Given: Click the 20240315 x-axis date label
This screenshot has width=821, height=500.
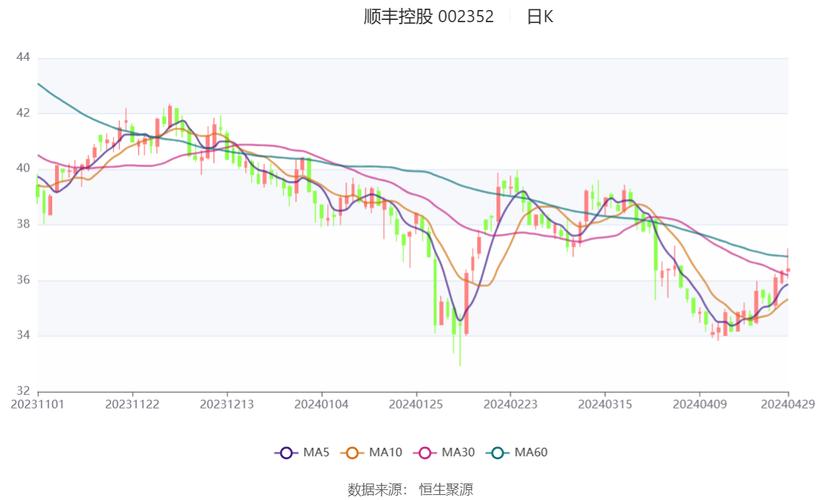Looking at the screenshot, I should pos(603,404).
